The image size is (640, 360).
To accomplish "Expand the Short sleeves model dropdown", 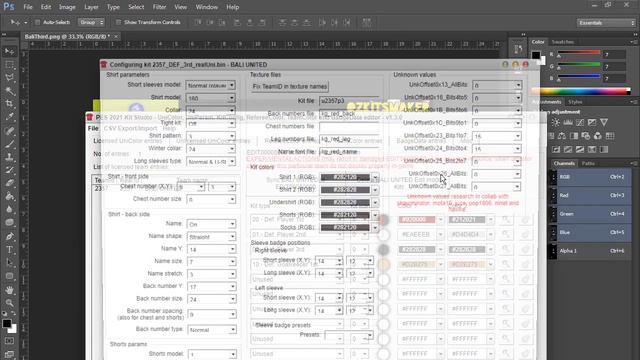I will point(211,85).
